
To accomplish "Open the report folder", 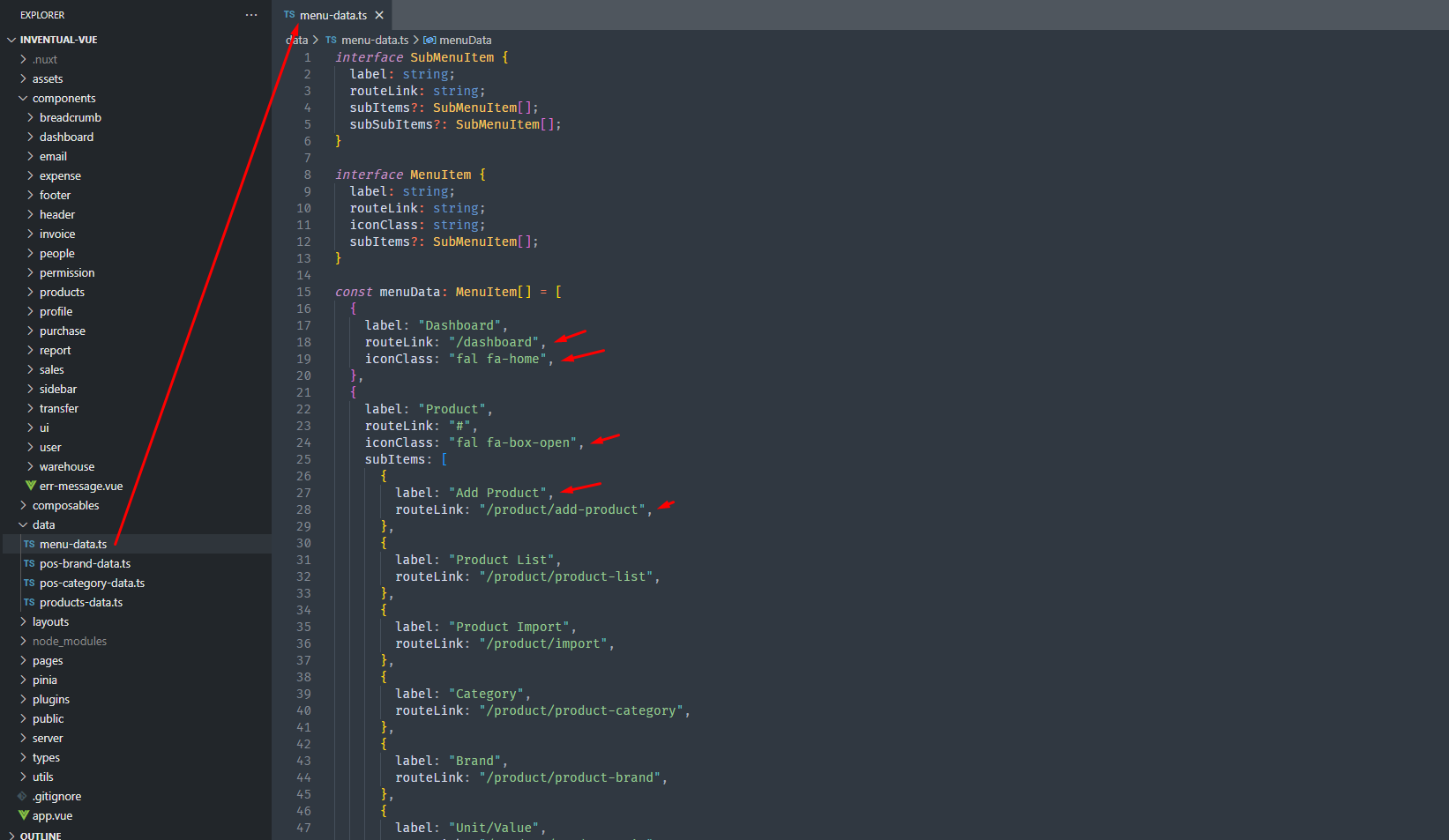I will (x=55, y=350).
